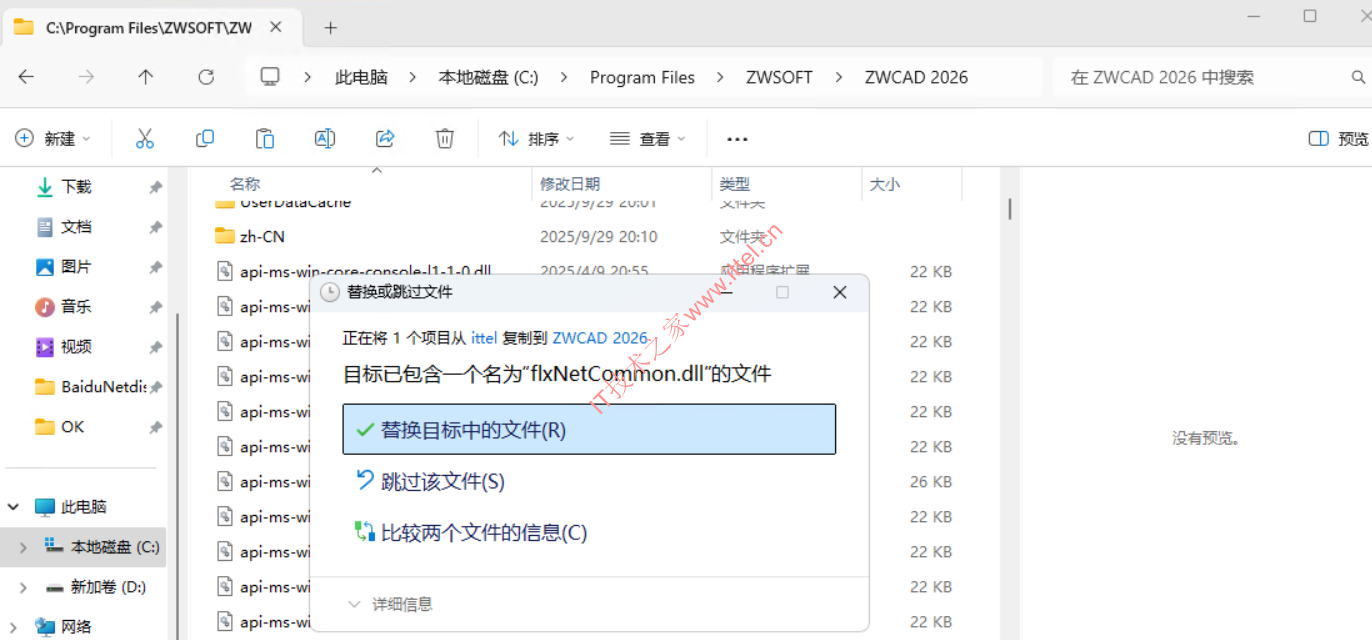This screenshot has height=640, width=1372.
Task: Click the Copy icon in the toolbar
Action: (x=205, y=139)
